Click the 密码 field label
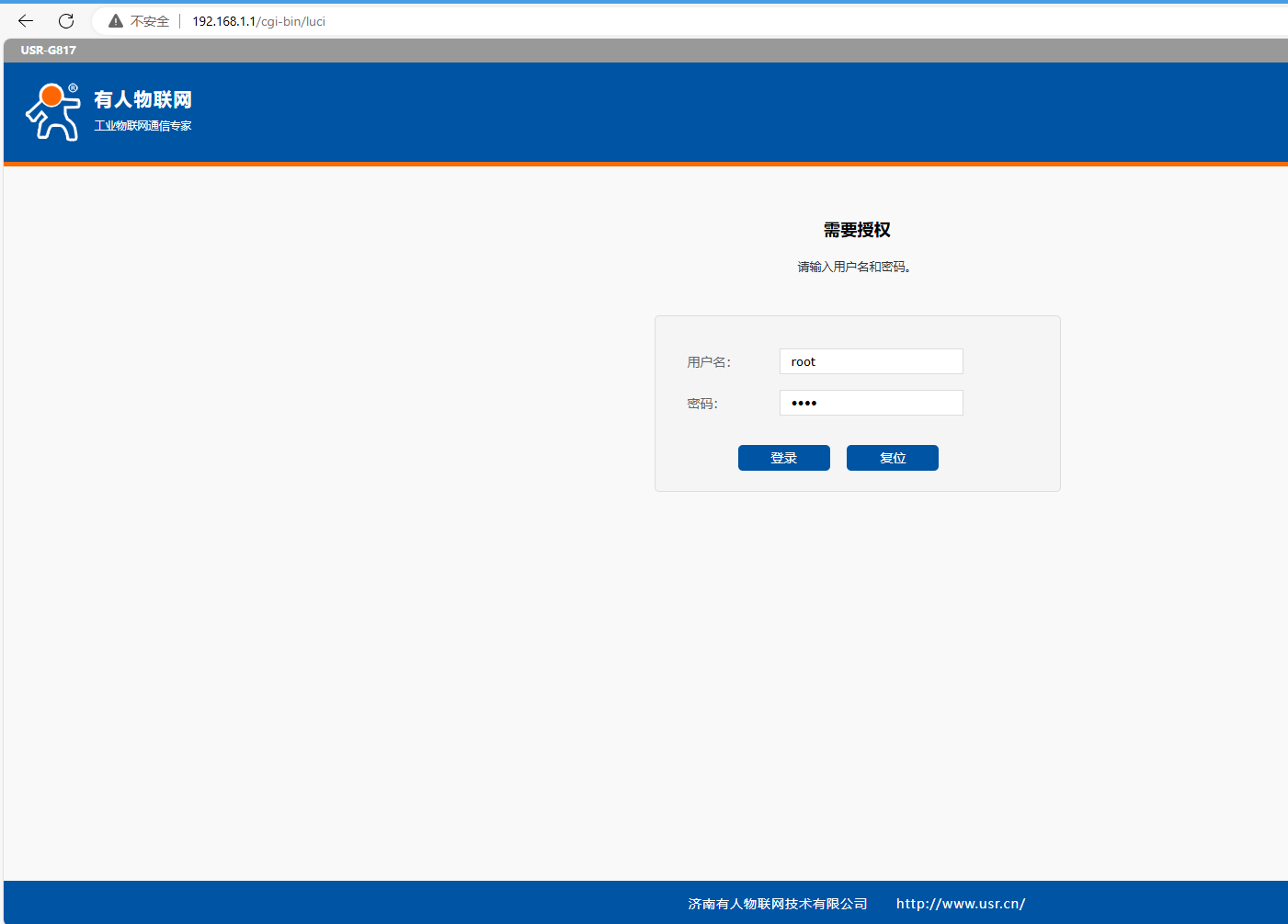 (x=702, y=404)
